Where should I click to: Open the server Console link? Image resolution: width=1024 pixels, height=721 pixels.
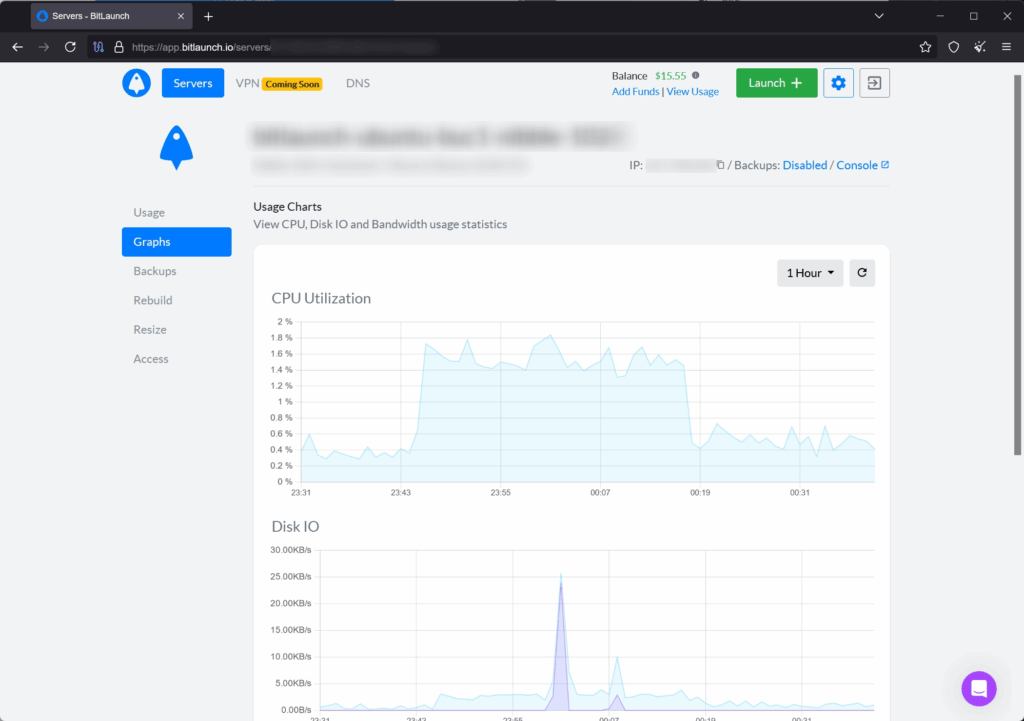(862, 165)
